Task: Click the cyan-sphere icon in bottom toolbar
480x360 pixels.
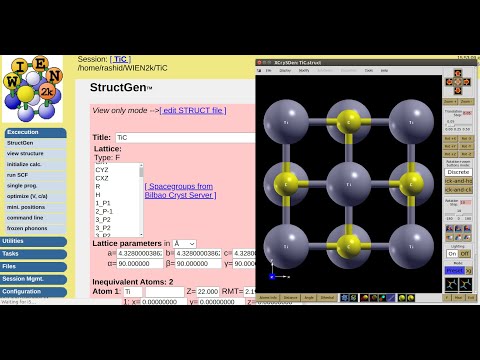Action: [x=382, y=297]
